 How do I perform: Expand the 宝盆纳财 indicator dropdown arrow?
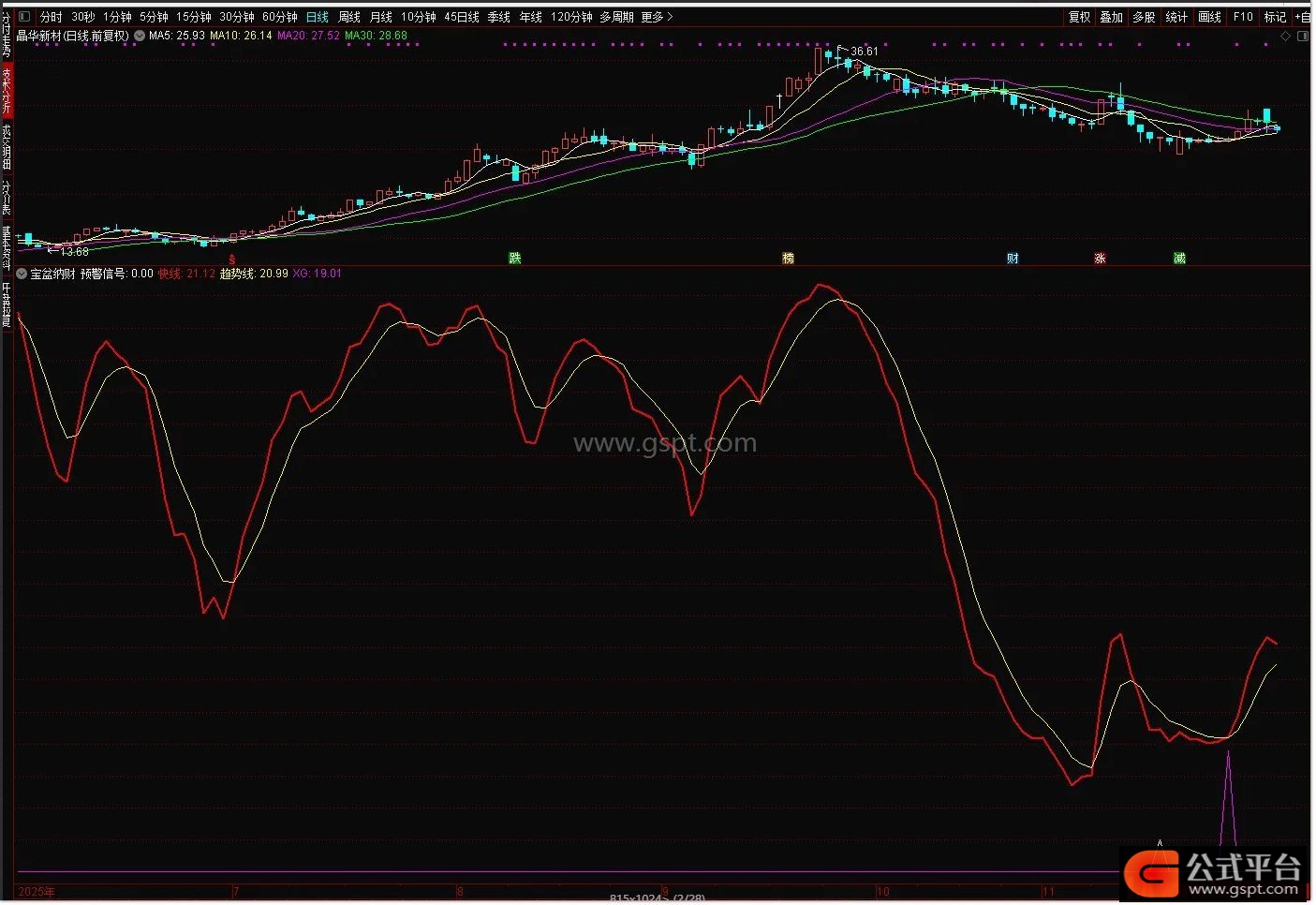tap(22, 274)
